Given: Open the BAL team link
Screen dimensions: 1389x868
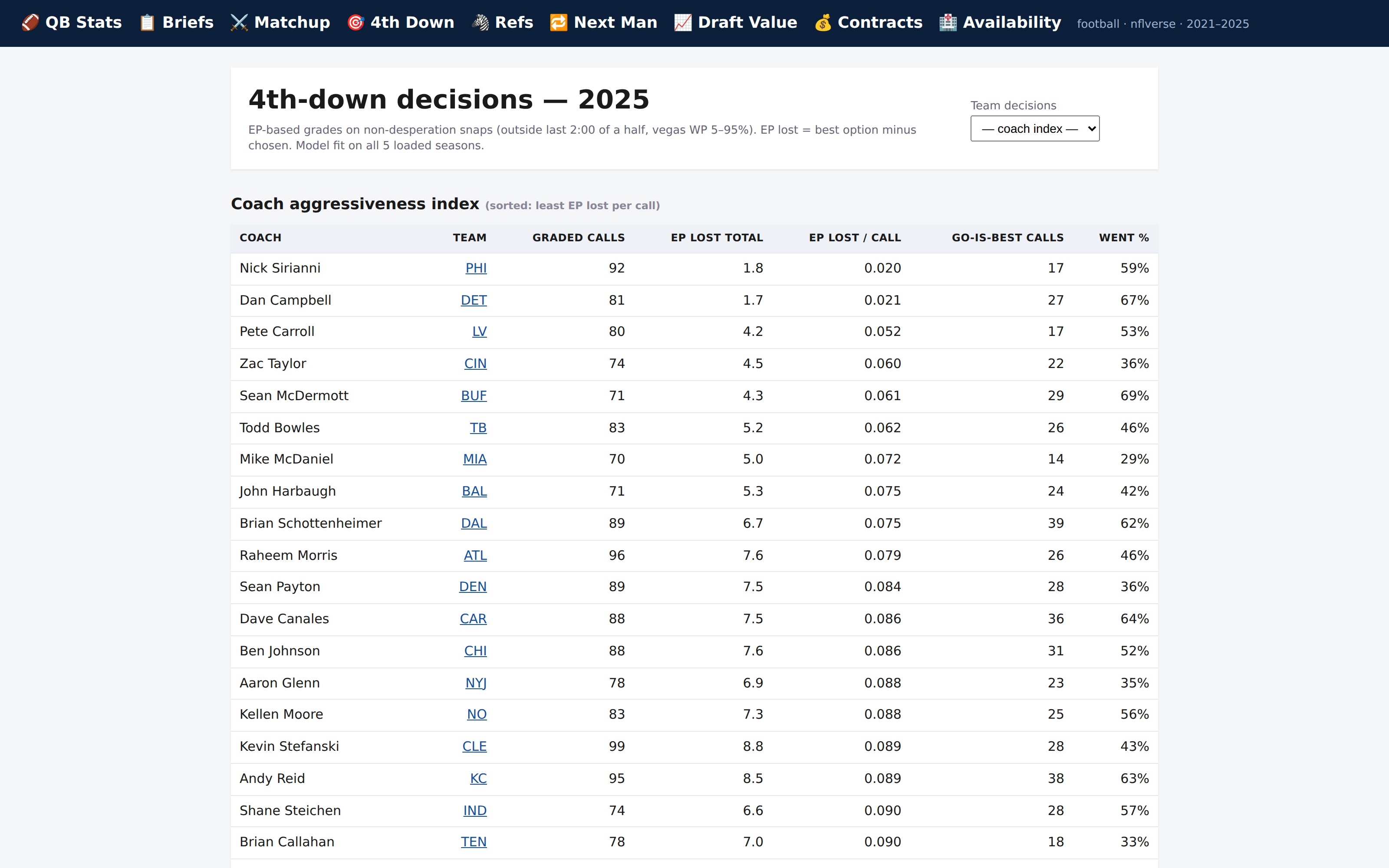Looking at the screenshot, I should coord(474,491).
